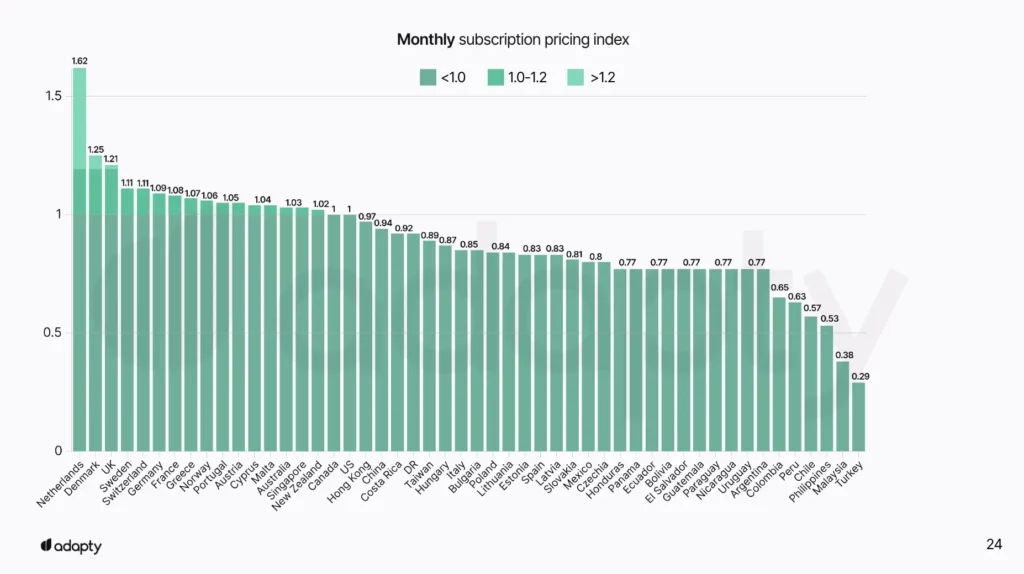Click the page number 24
The image size is (1024, 574).
993,545
